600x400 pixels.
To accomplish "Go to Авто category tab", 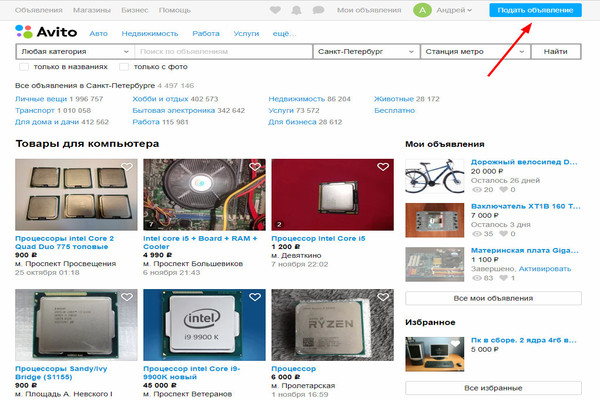I will [98, 33].
